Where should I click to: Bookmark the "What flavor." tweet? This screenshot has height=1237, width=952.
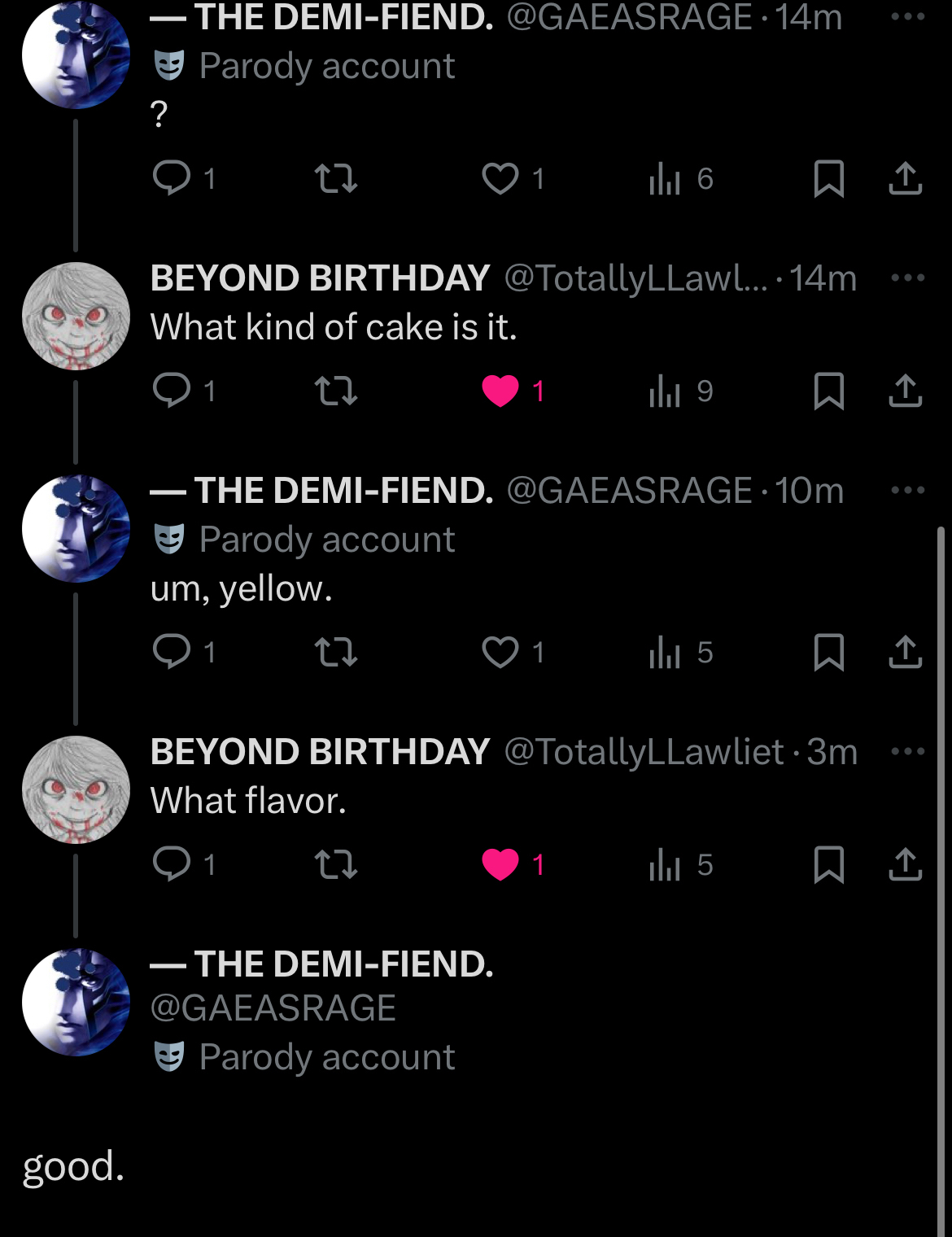(828, 864)
